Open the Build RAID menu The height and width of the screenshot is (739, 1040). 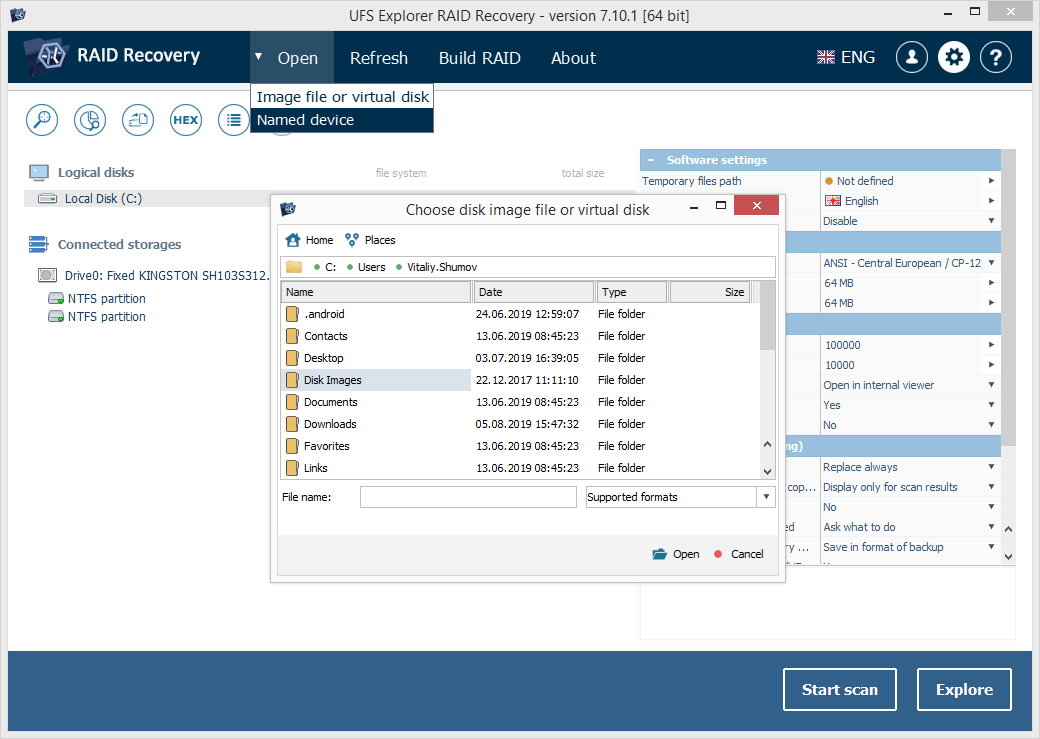tap(480, 58)
